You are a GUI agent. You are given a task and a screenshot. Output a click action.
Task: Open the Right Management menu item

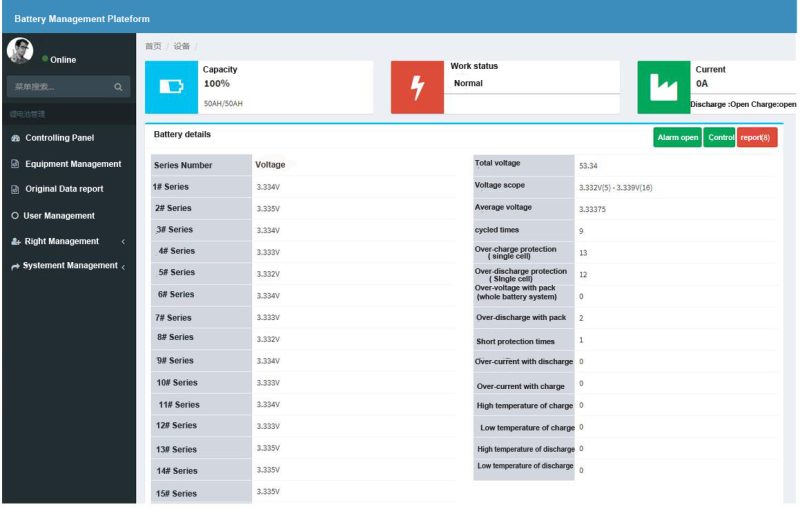(61, 241)
